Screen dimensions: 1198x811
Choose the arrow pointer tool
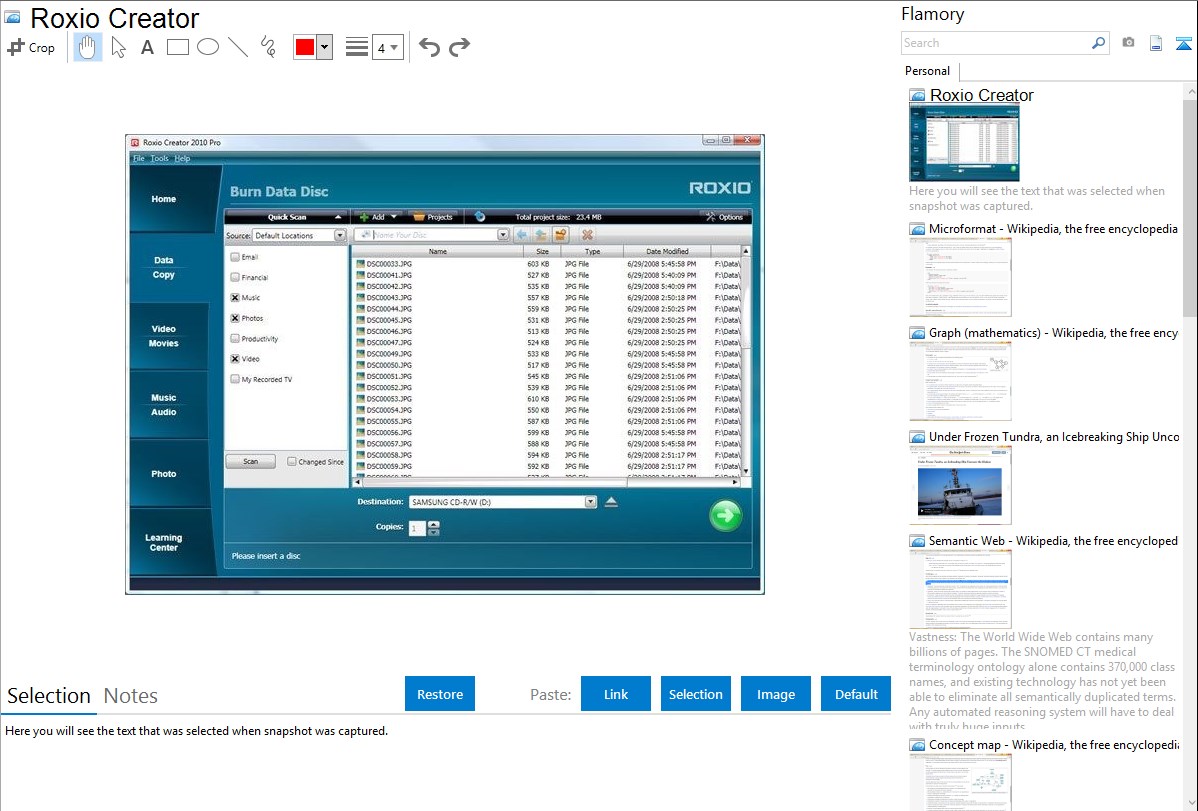[118, 47]
